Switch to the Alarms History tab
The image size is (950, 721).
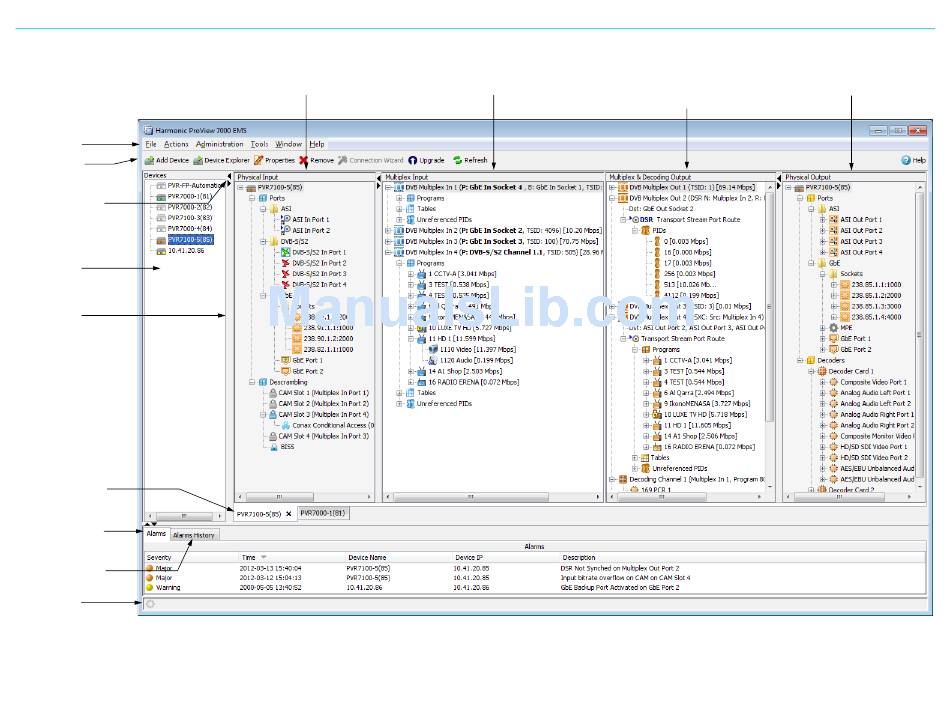(x=194, y=536)
